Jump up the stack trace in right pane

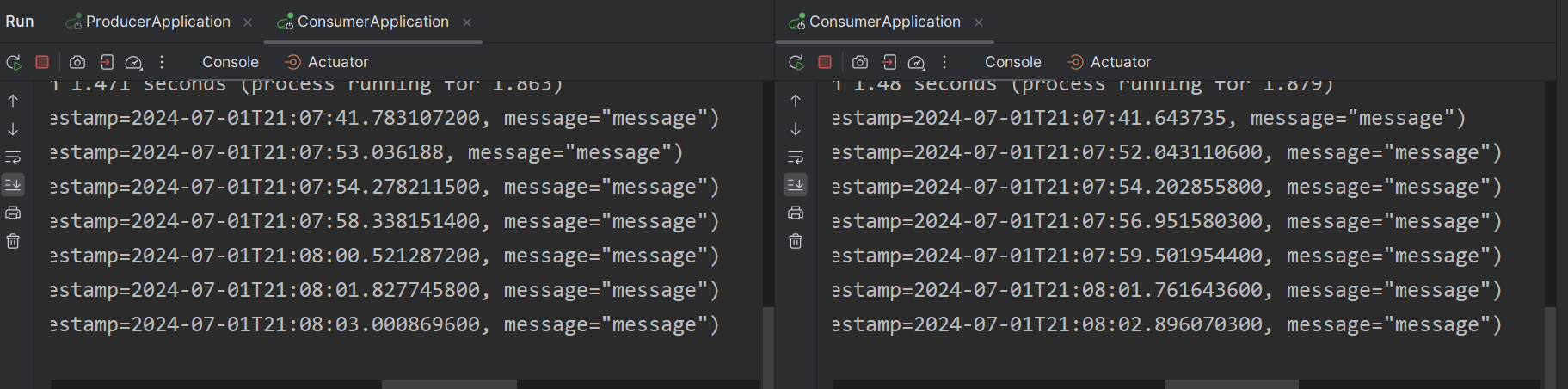point(796,101)
